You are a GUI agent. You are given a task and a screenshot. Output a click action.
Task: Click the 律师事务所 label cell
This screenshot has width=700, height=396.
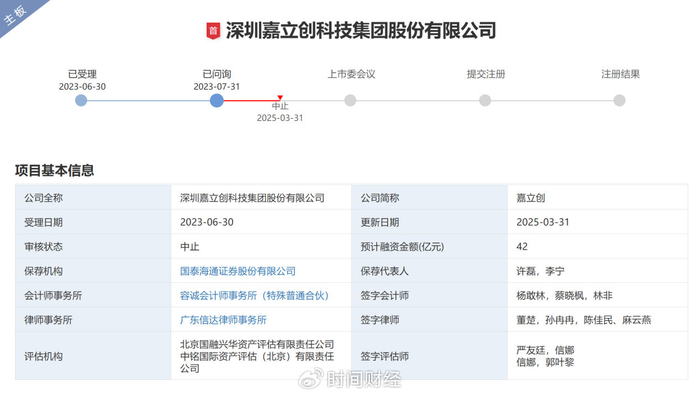point(93,320)
